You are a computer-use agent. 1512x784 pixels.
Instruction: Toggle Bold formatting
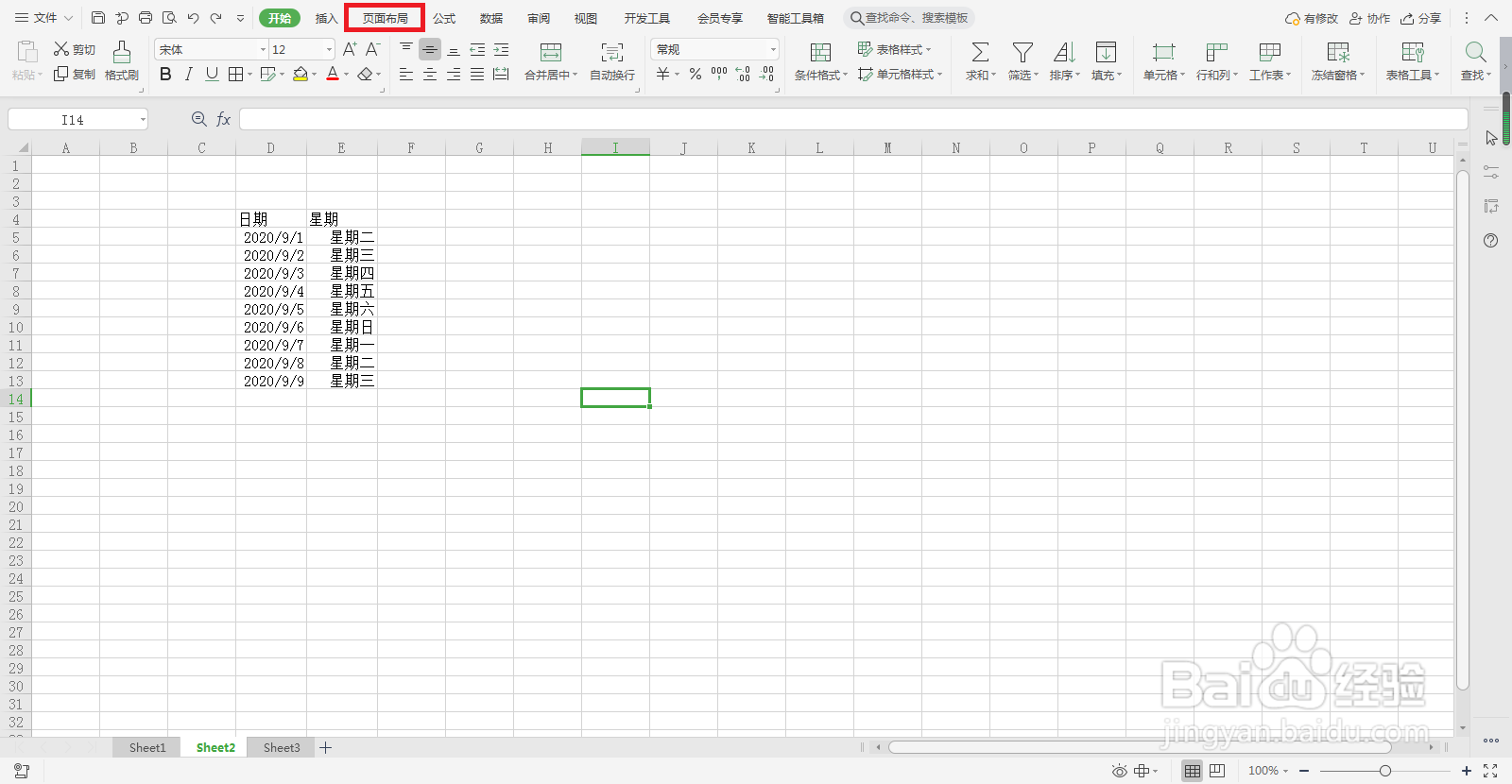click(165, 74)
